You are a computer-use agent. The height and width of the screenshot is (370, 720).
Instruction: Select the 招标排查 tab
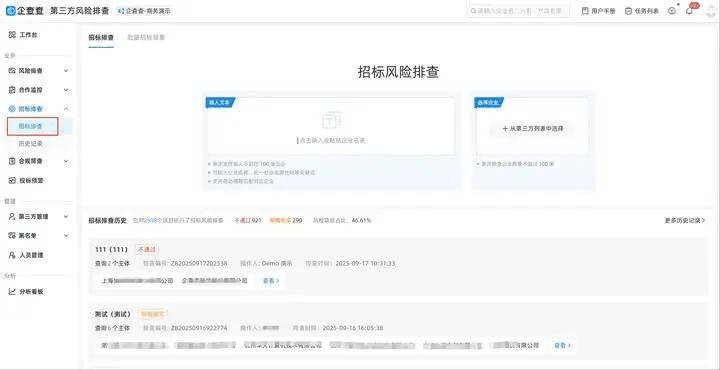[x=101, y=38]
